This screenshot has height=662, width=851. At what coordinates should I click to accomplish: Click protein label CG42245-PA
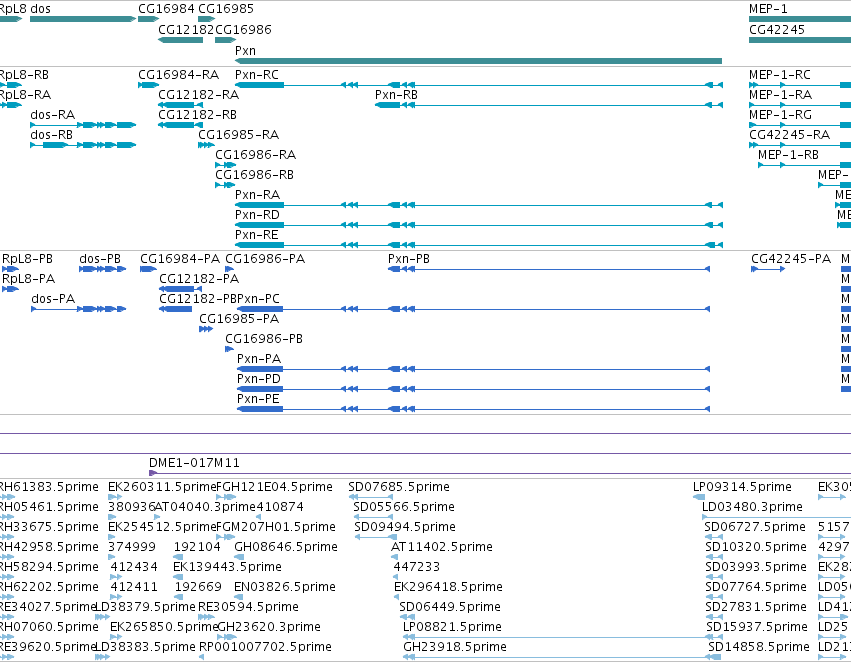(x=791, y=259)
